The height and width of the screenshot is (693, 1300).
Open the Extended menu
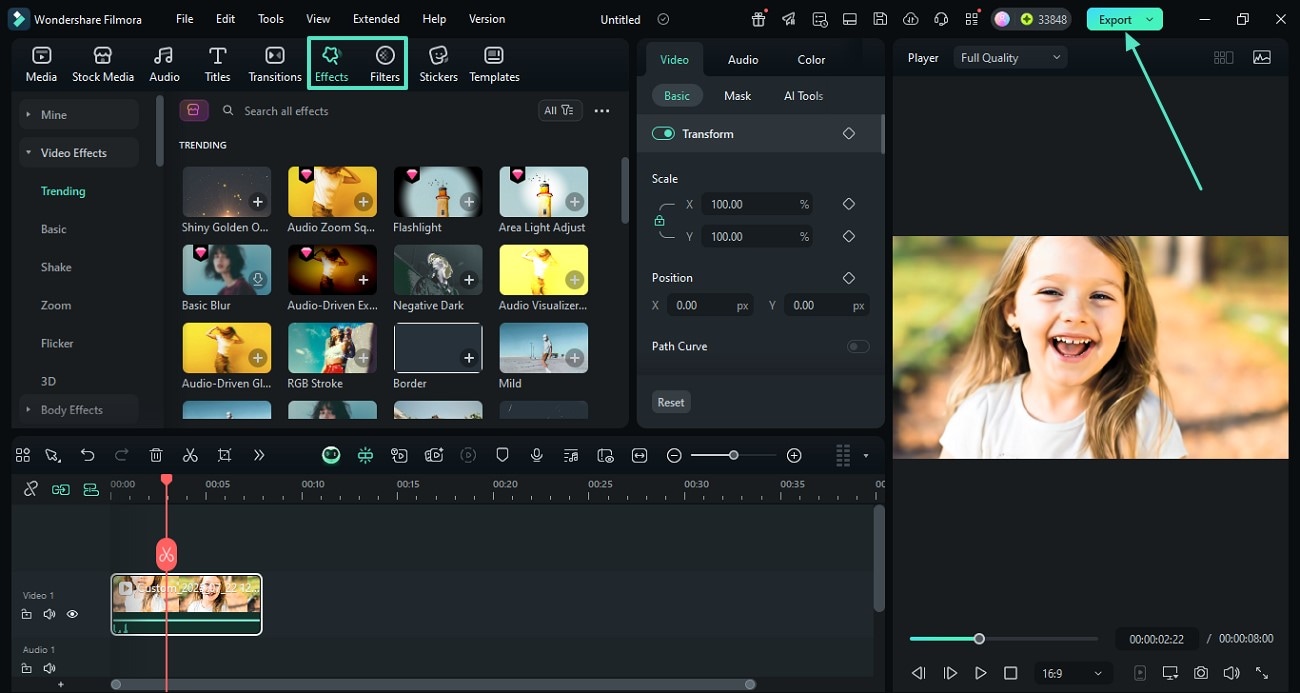click(x=376, y=19)
